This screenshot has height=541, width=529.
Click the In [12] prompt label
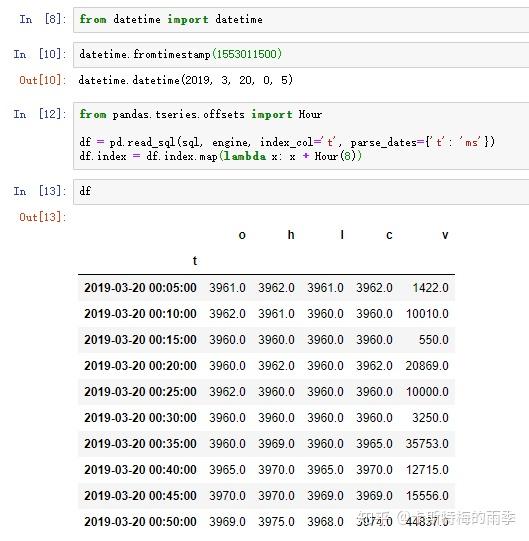pyautogui.click(x=39, y=114)
